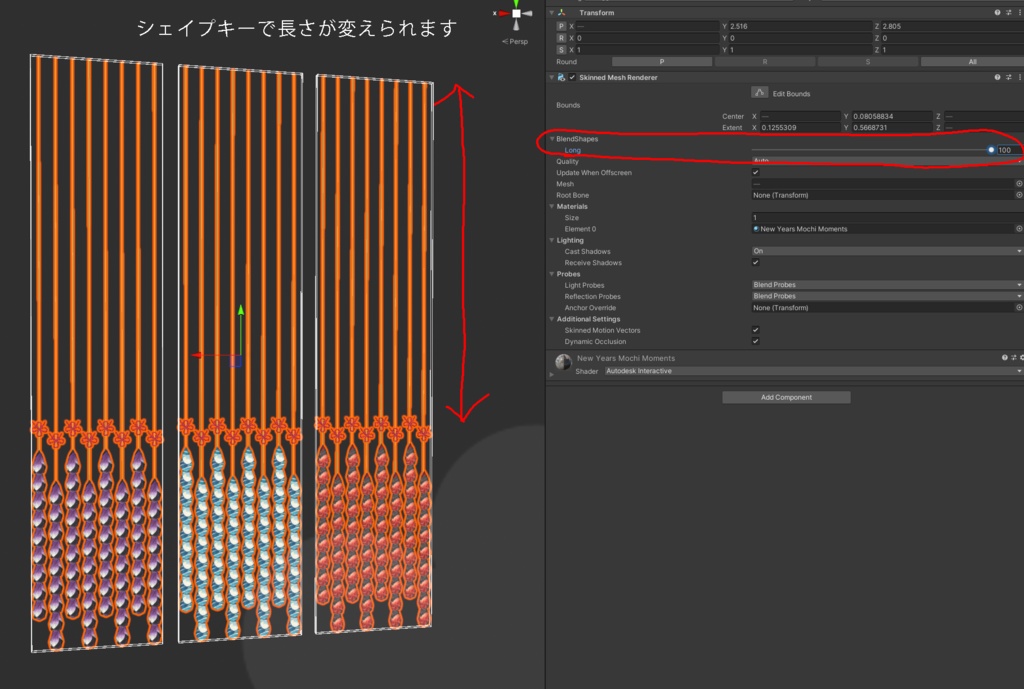The image size is (1024, 689).
Task: Click the Extent X field 0.1255309
Action: [x=800, y=127]
